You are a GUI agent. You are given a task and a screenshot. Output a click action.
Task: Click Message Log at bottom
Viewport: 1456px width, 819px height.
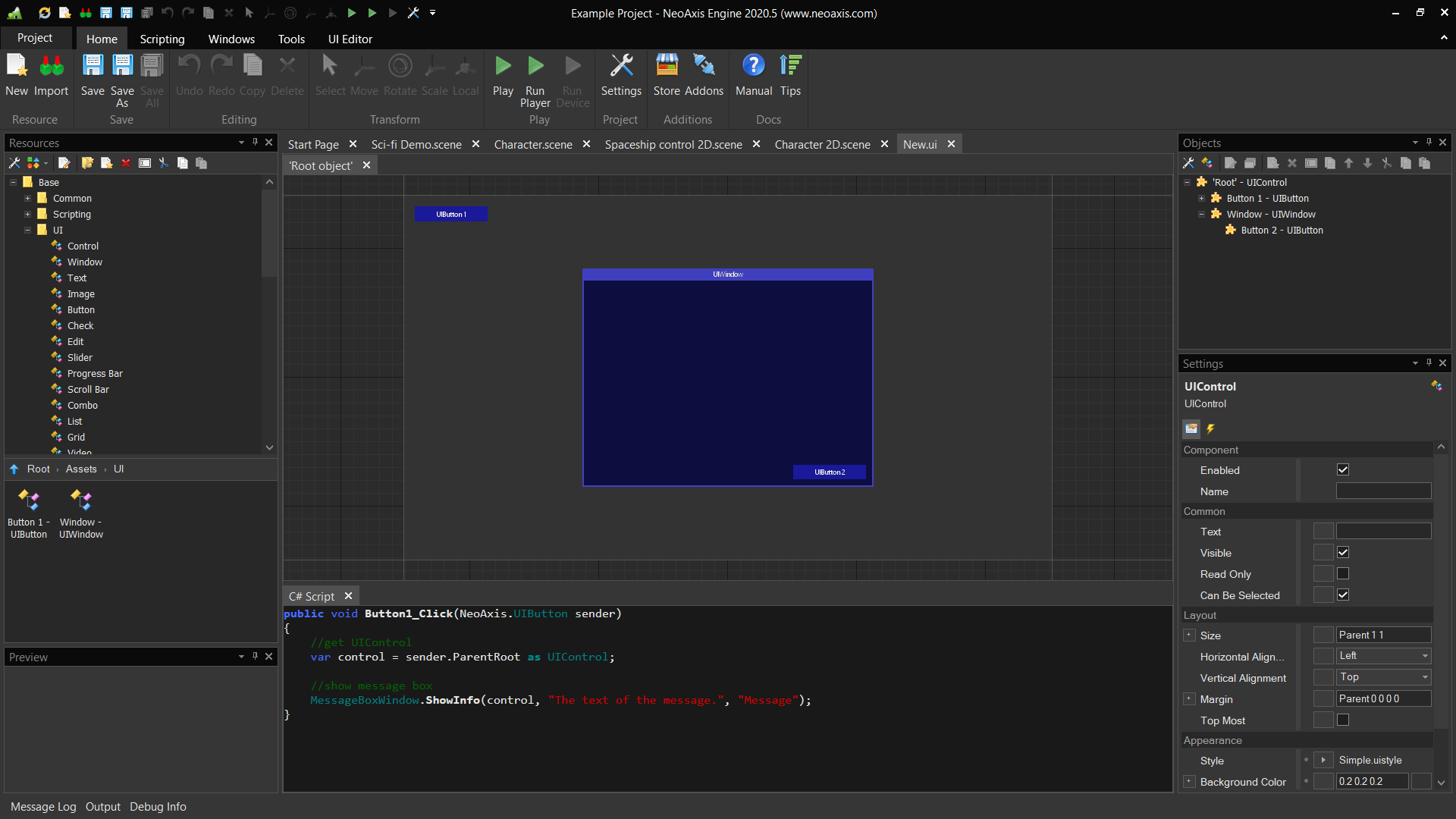click(43, 807)
